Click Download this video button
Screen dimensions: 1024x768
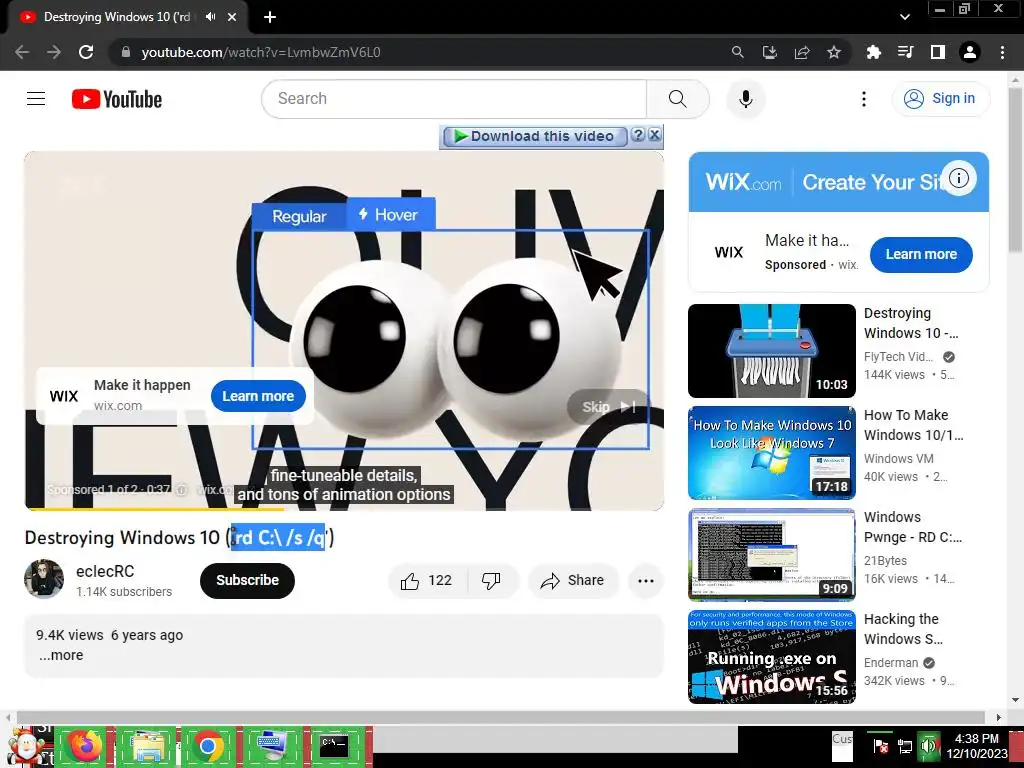click(534, 136)
